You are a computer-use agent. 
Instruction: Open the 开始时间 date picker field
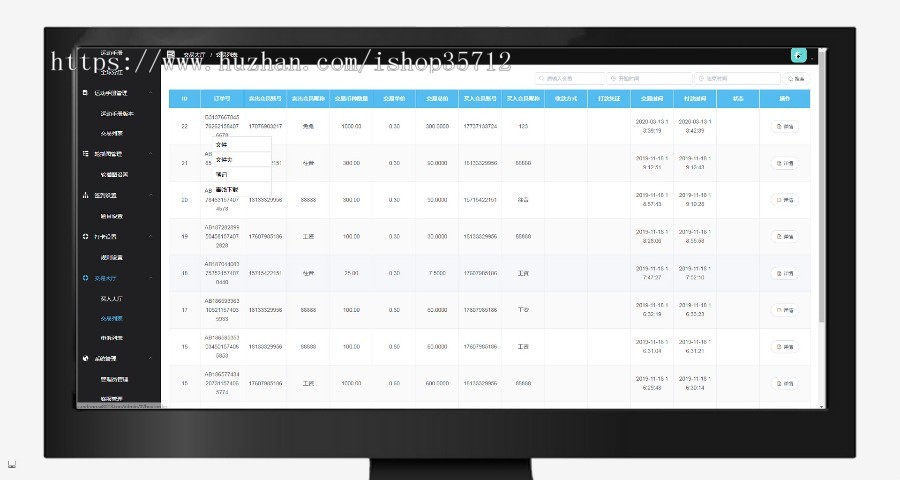point(649,78)
